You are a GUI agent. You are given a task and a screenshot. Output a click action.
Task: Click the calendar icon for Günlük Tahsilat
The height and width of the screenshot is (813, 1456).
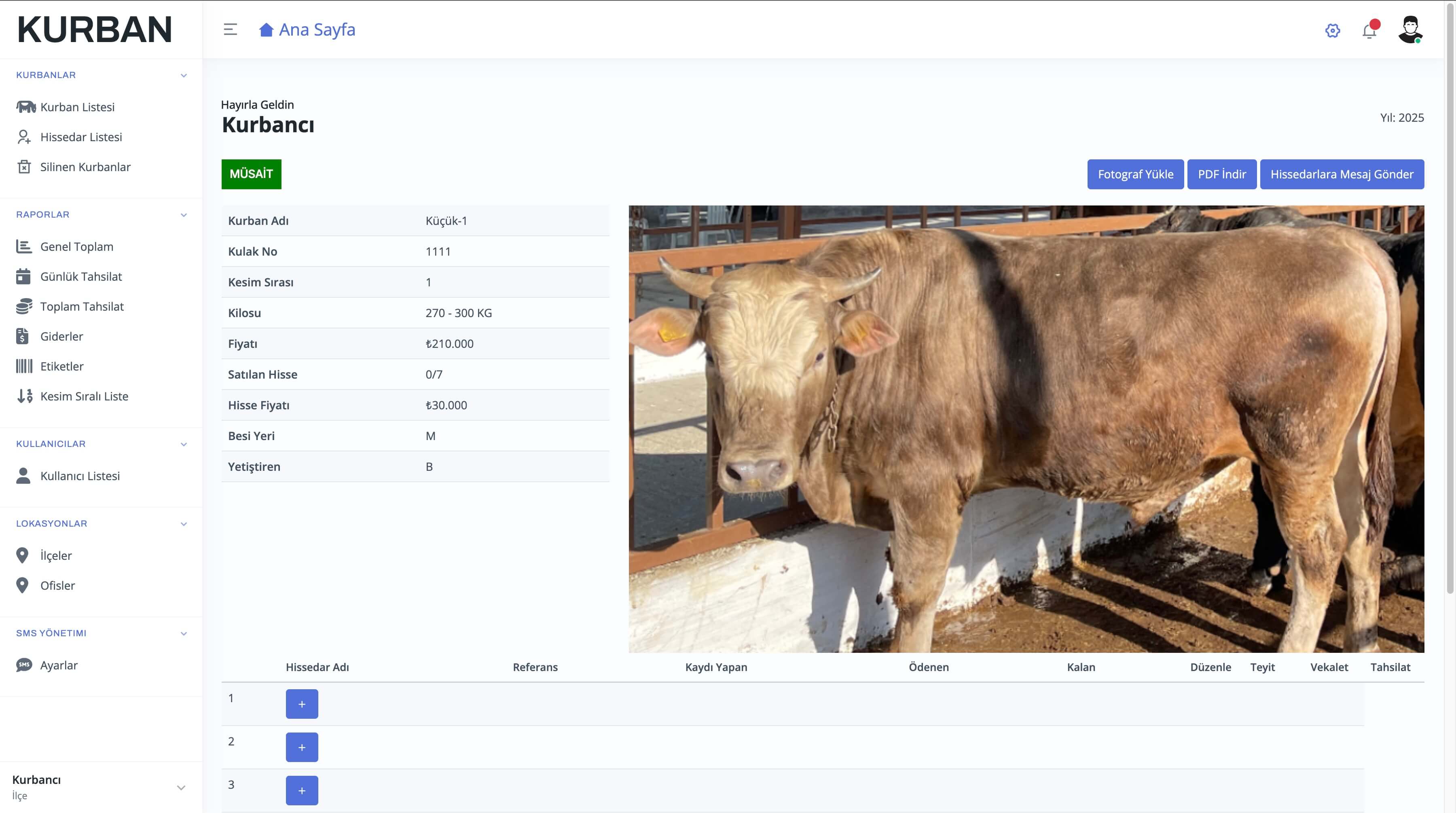[23, 277]
